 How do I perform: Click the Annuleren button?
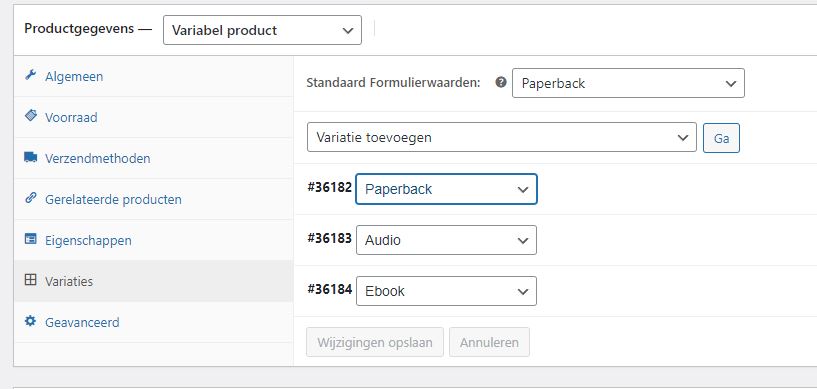pos(489,343)
